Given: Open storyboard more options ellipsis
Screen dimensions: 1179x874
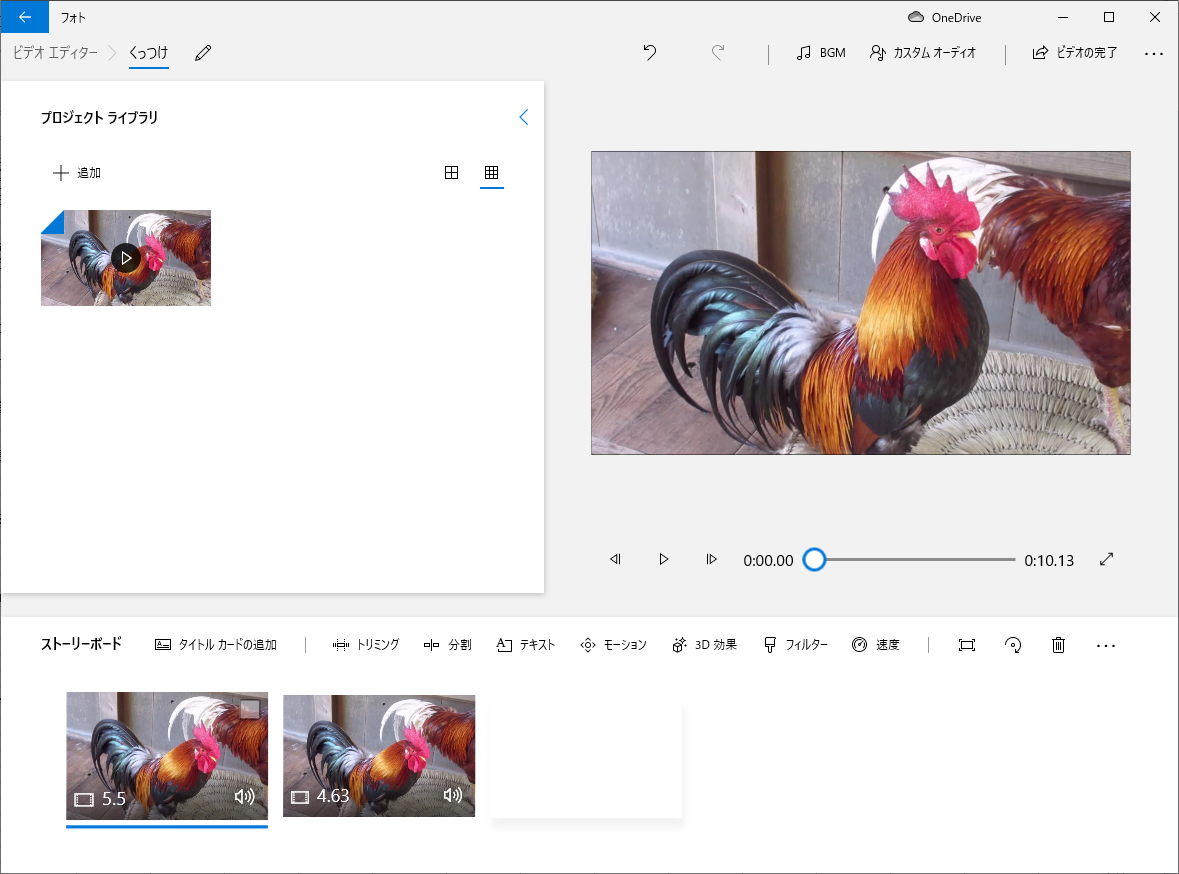Looking at the screenshot, I should click(x=1106, y=646).
